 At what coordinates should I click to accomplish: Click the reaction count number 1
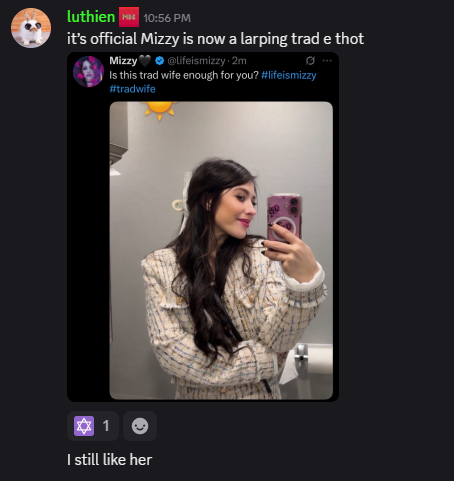(x=106, y=426)
